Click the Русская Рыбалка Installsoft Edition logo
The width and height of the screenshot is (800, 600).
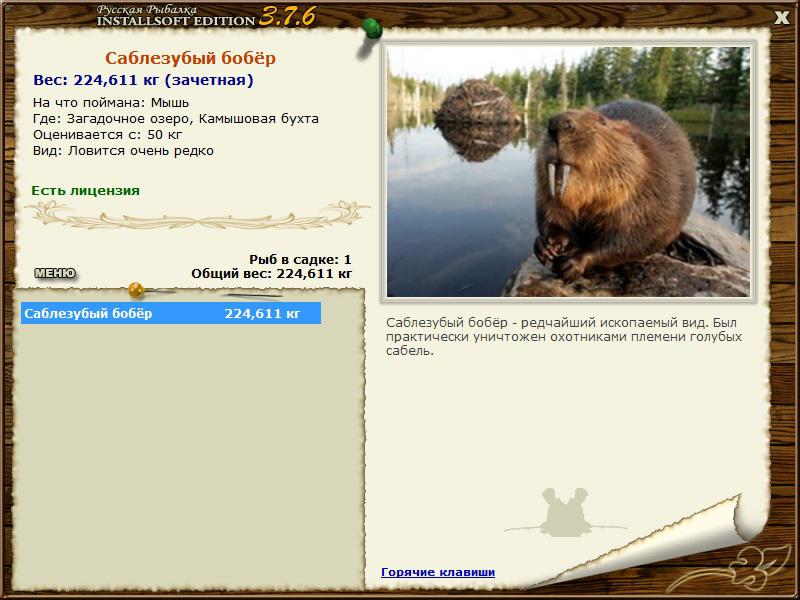206,16
